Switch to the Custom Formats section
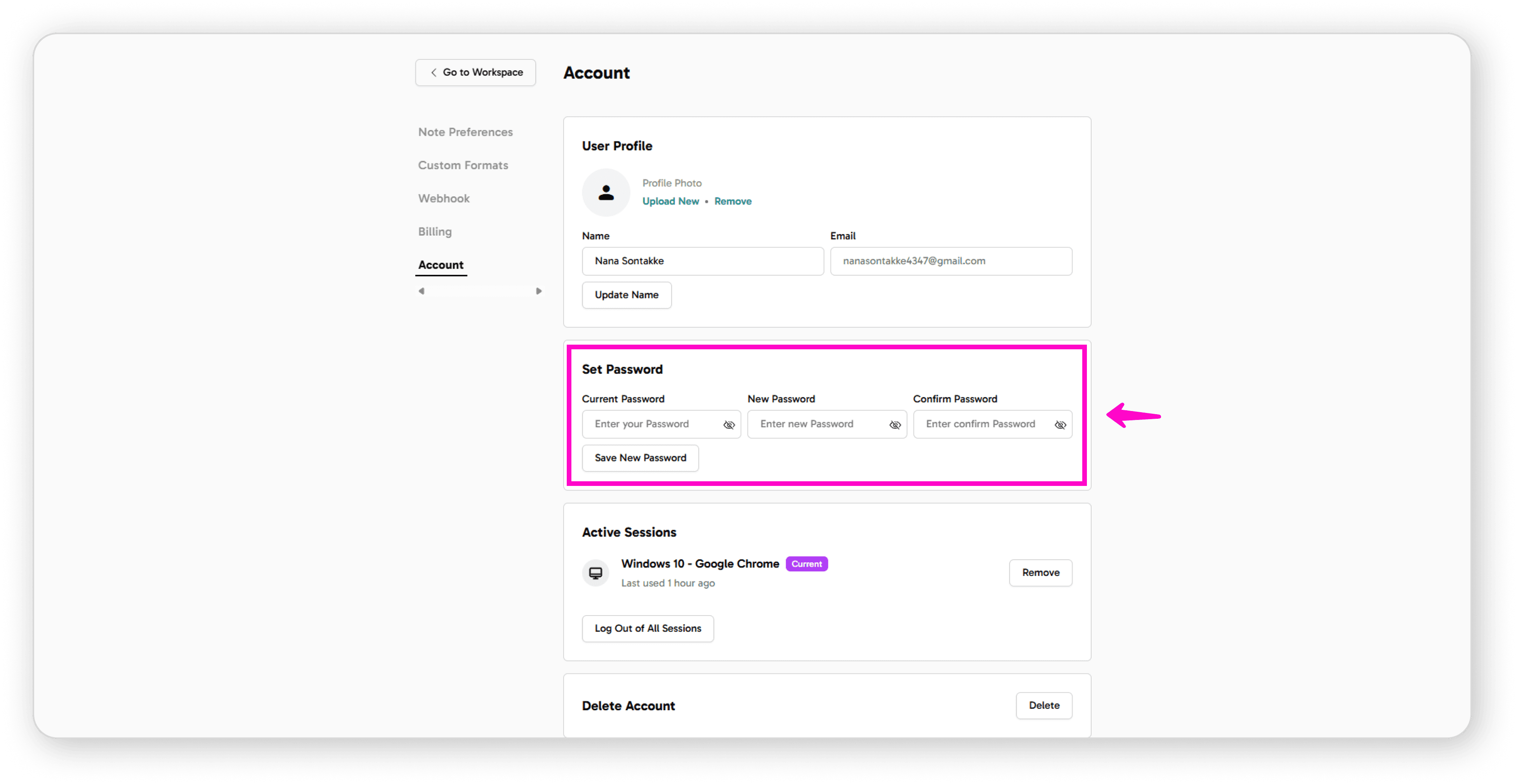 (x=463, y=165)
